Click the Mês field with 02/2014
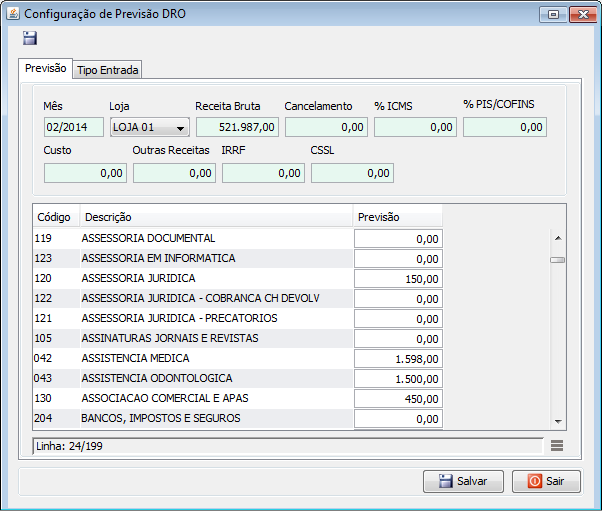602x511 pixels. tap(74, 127)
